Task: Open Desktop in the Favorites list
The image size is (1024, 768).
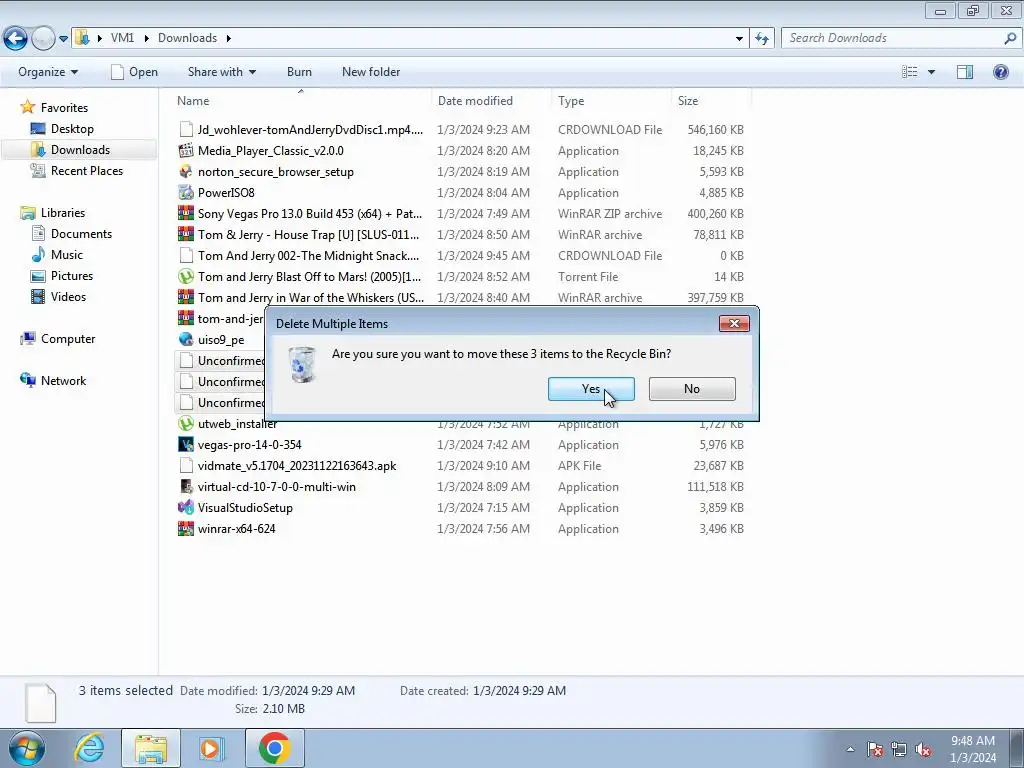Action: [x=72, y=129]
